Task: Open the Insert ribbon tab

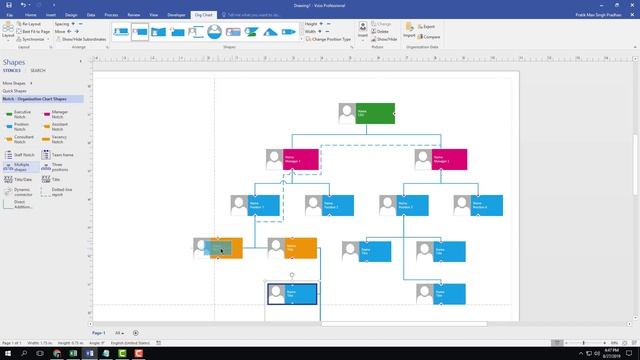Action: [51, 15]
